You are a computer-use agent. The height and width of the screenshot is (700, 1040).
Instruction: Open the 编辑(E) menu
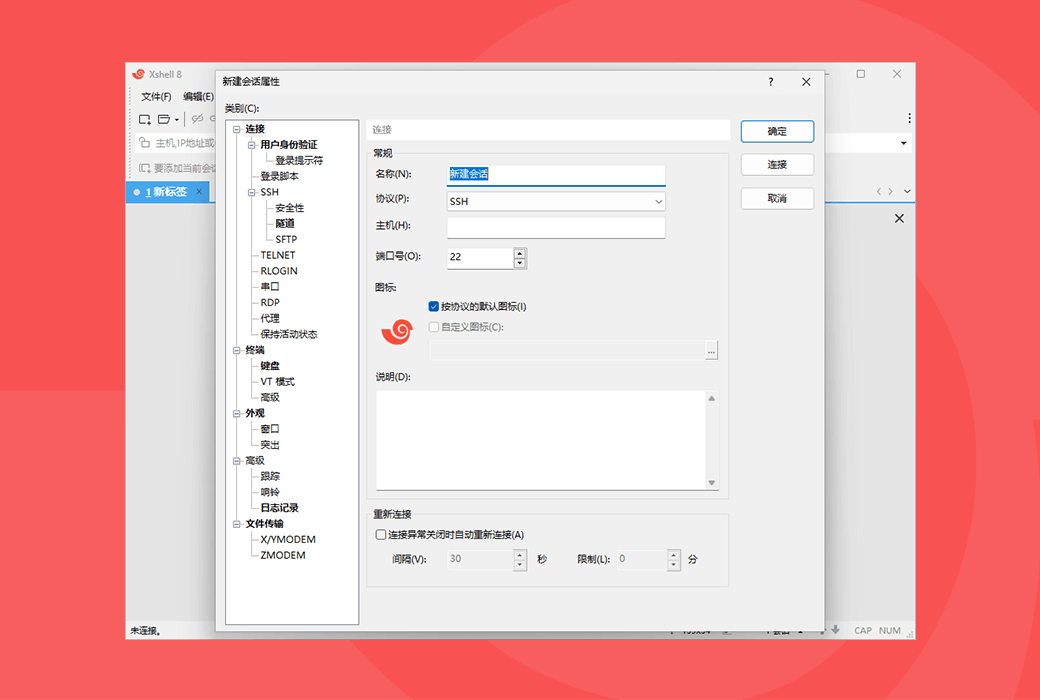(198, 97)
